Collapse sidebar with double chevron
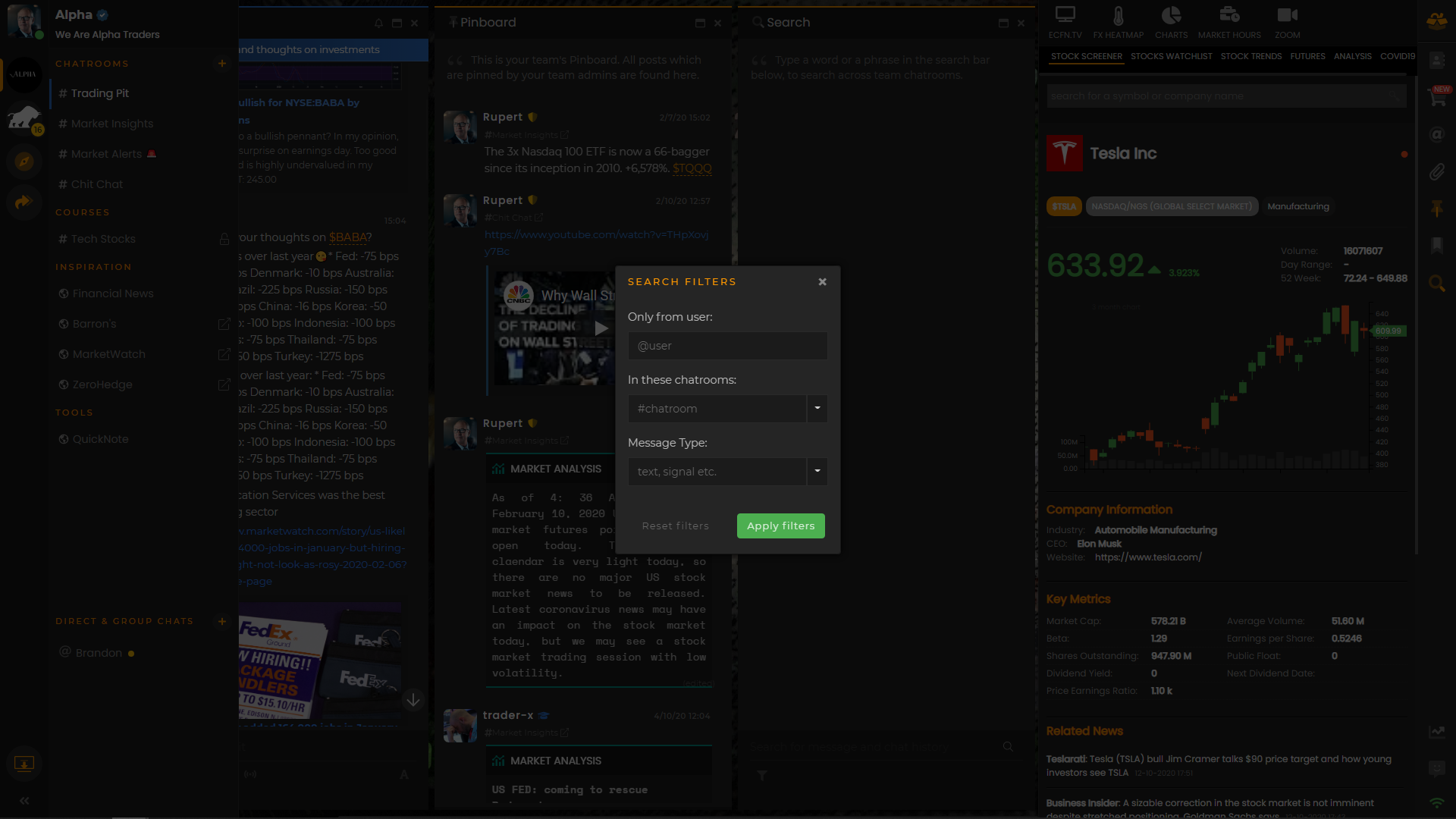Image resolution: width=1456 pixels, height=819 pixels. 24,801
